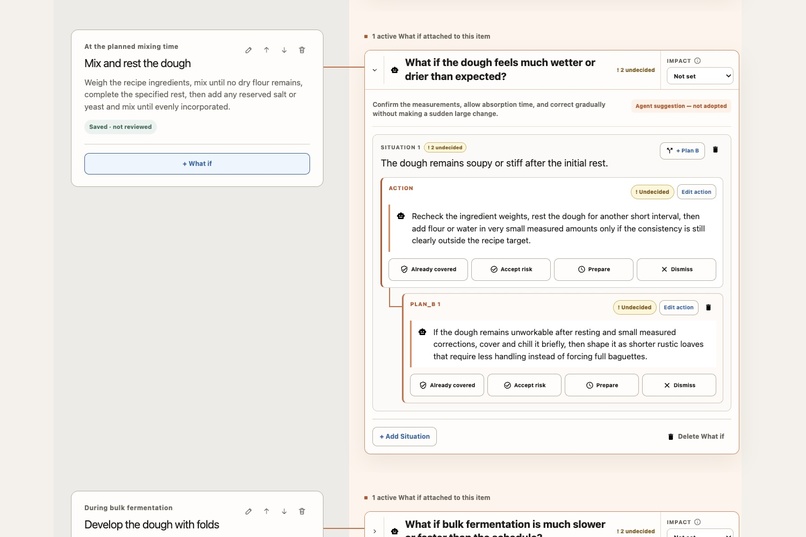Click the Undecided badge on Plan_B 1
The width and height of the screenshot is (806, 537).
pyautogui.click(x=635, y=307)
